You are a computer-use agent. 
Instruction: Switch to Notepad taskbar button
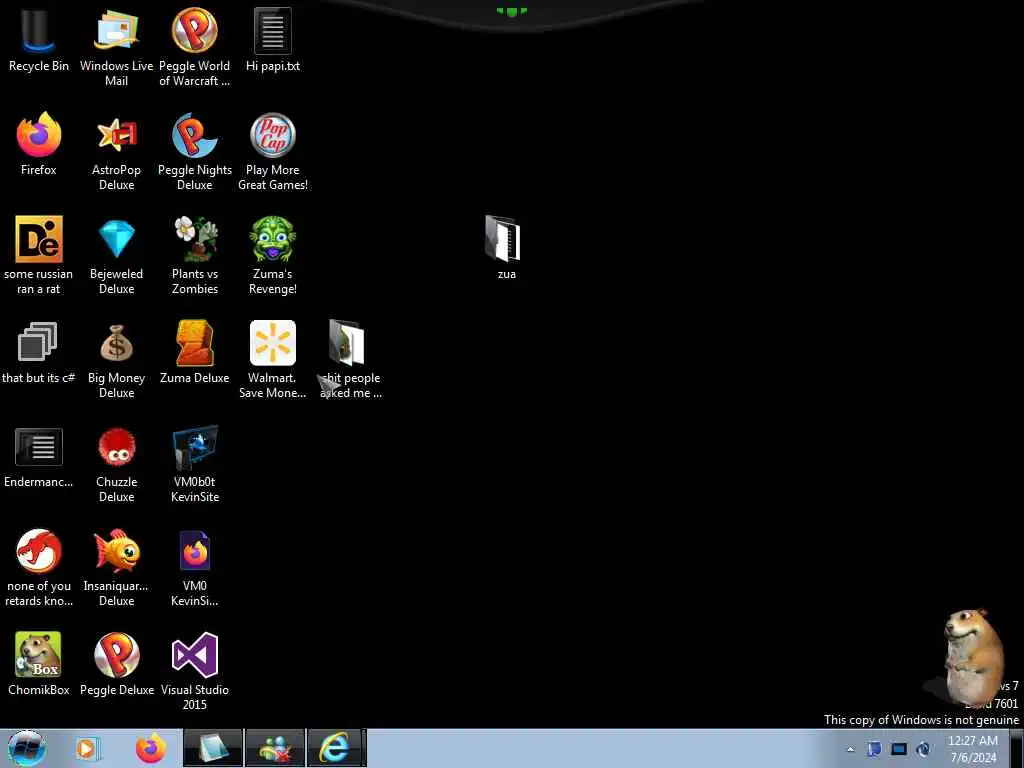point(213,748)
